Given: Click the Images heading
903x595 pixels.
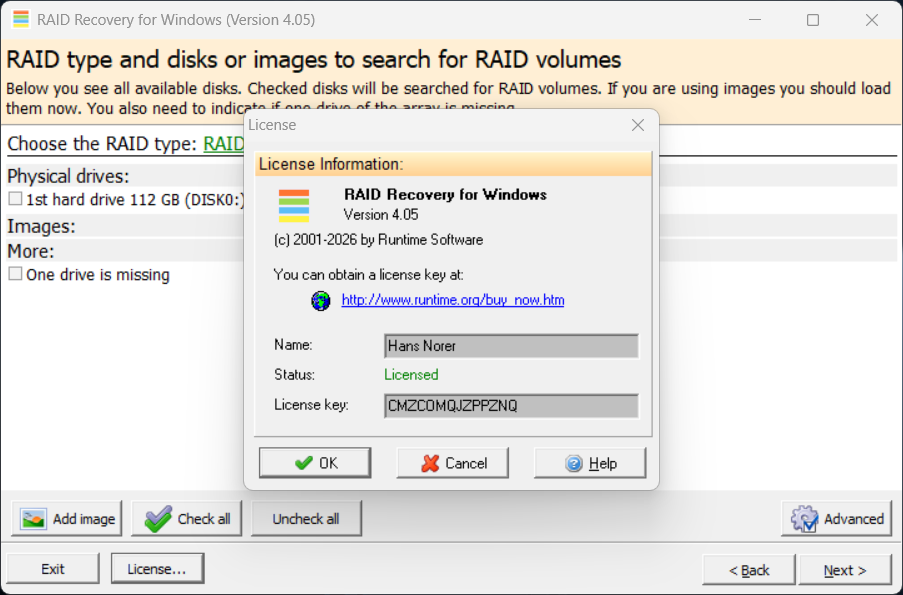Looking at the screenshot, I should point(41,226).
